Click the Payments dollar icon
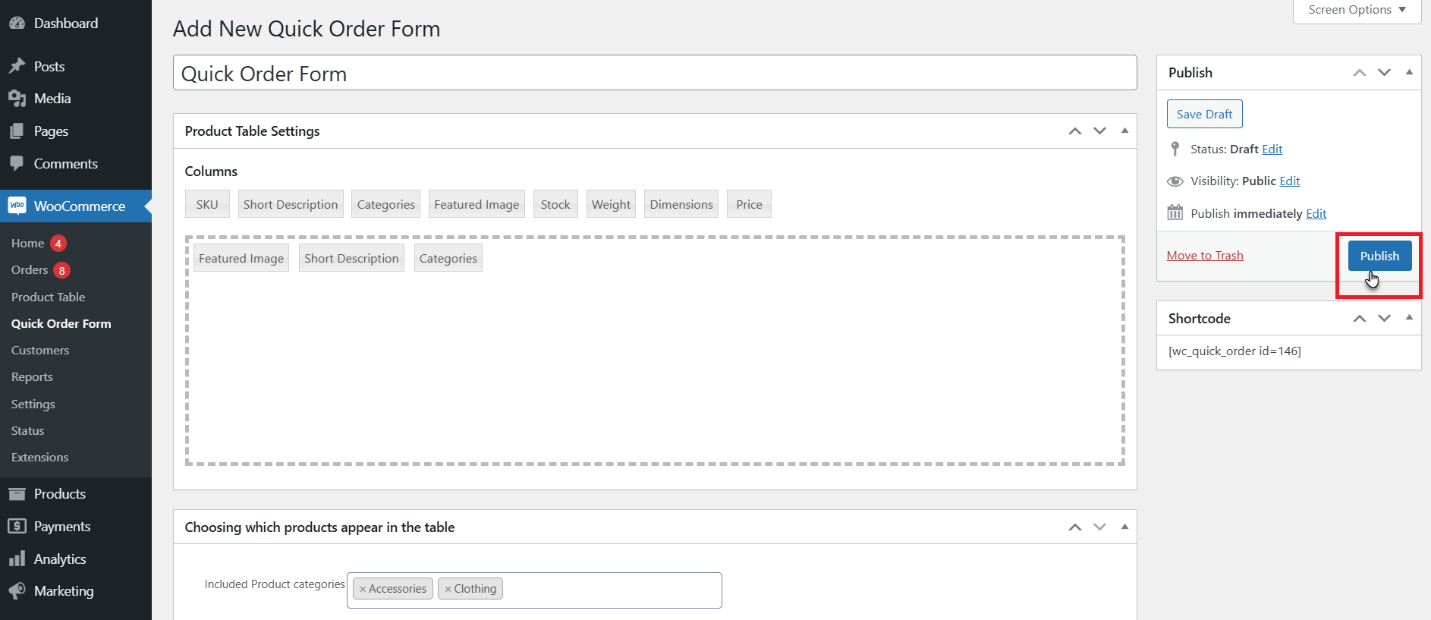This screenshot has height=620, width=1431. [17, 526]
